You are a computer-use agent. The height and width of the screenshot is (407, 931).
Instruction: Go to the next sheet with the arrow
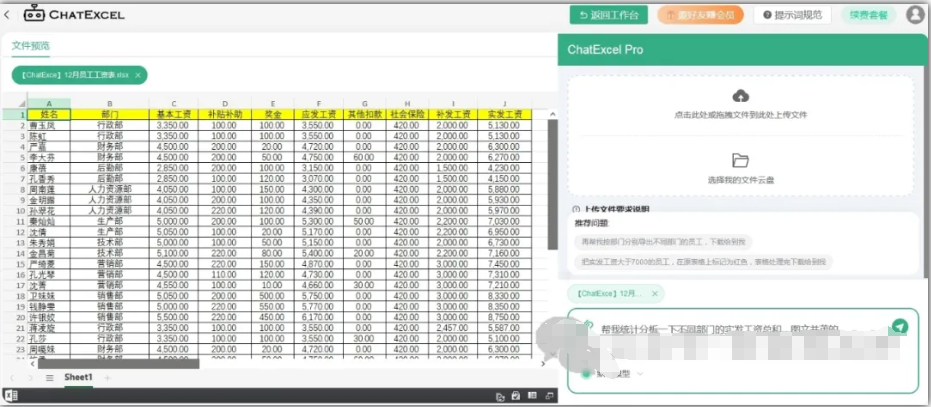[30, 378]
